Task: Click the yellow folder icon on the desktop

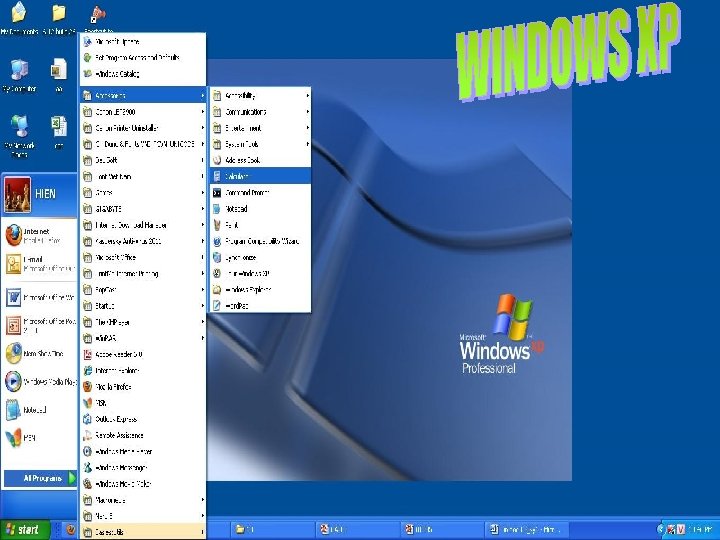Action: 58,13
